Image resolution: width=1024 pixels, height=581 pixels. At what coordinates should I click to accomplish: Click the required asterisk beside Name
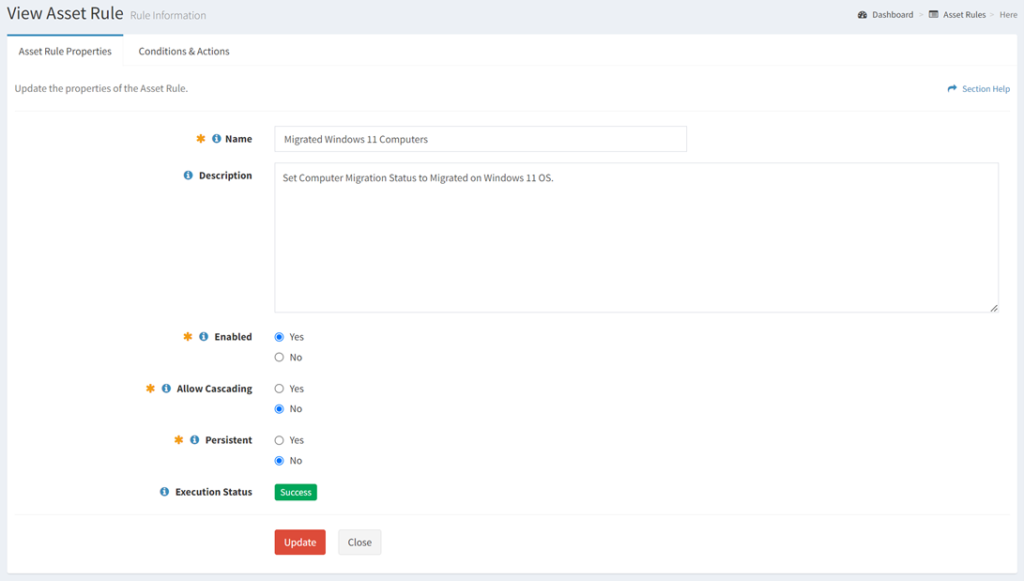coord(201,139)
